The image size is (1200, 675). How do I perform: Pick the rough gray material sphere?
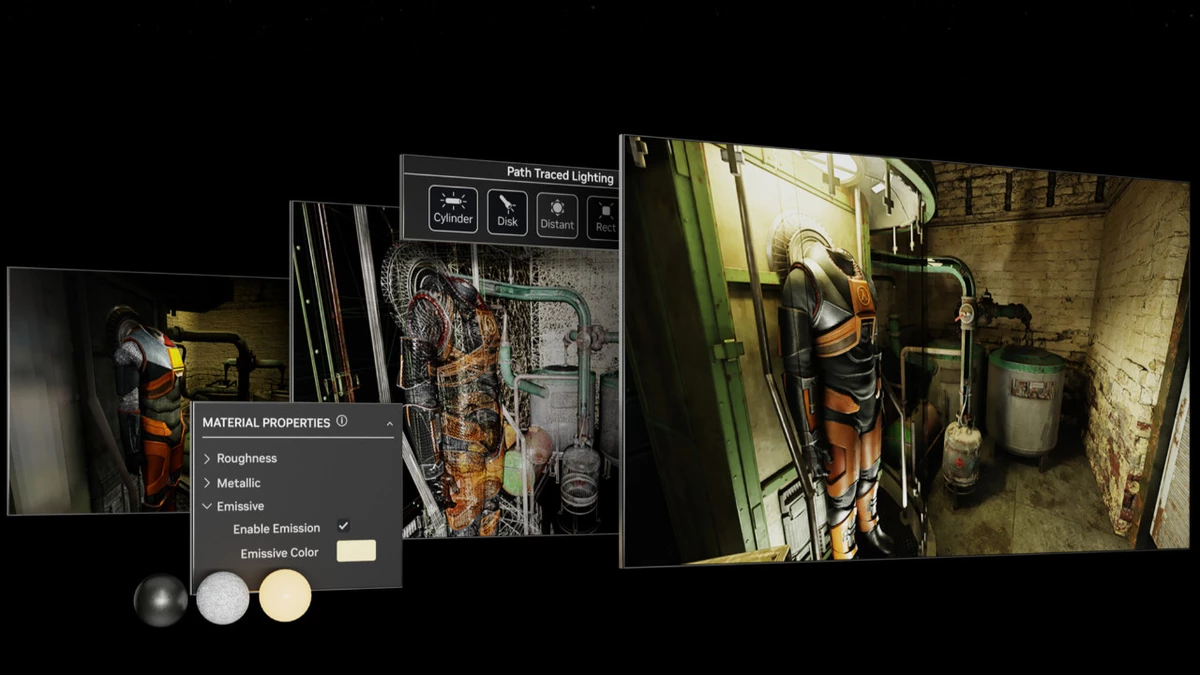tap(222, 598)
